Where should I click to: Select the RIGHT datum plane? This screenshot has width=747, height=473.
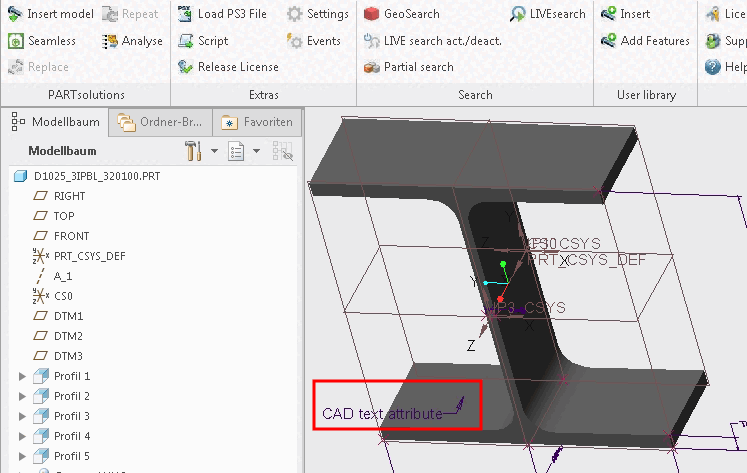point(70,196)
